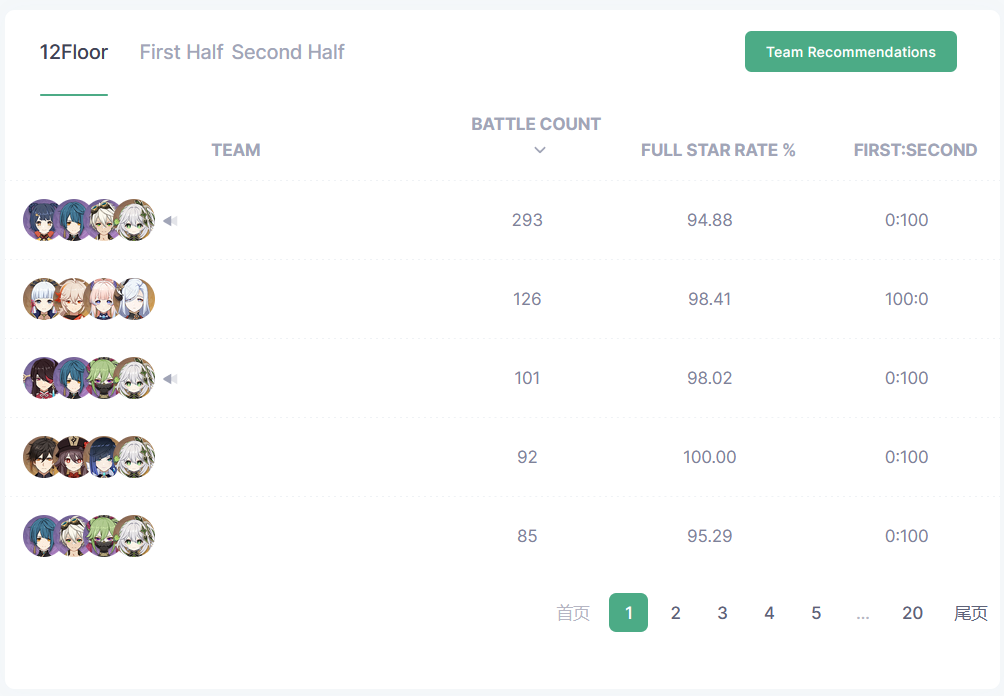Click the third avatar in the 126-battle team

click(x=105, y=299)
